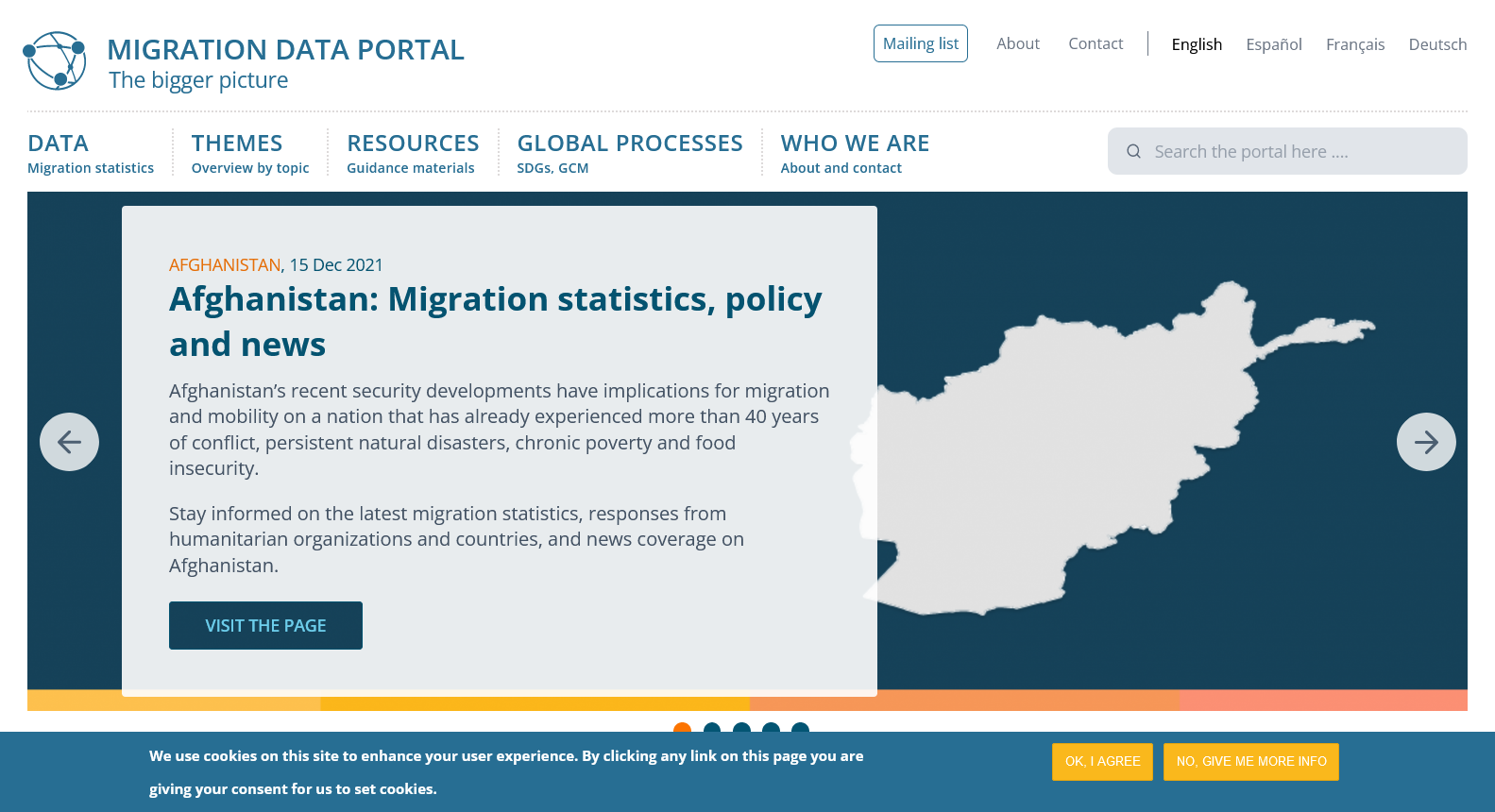Expand the RESOURCES Guidance materials menu
Screen dimensions: 1495x812
point(413,153)
